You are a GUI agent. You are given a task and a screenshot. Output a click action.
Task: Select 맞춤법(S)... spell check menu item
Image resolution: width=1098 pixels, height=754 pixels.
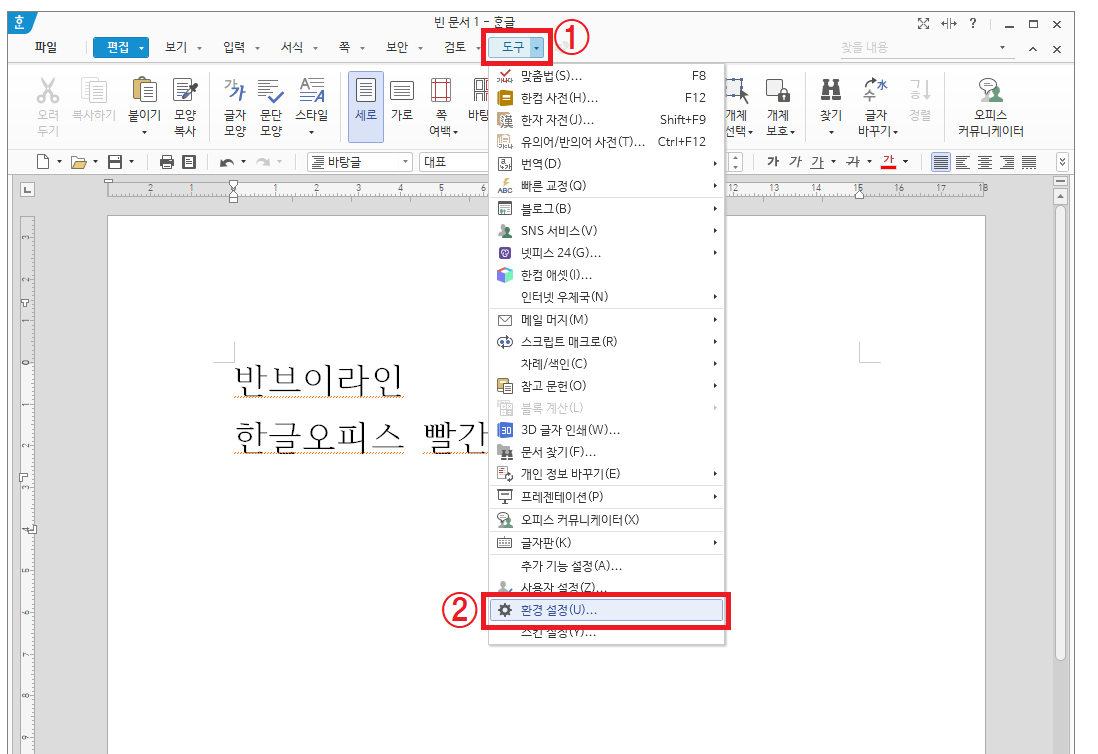(606, 76)
